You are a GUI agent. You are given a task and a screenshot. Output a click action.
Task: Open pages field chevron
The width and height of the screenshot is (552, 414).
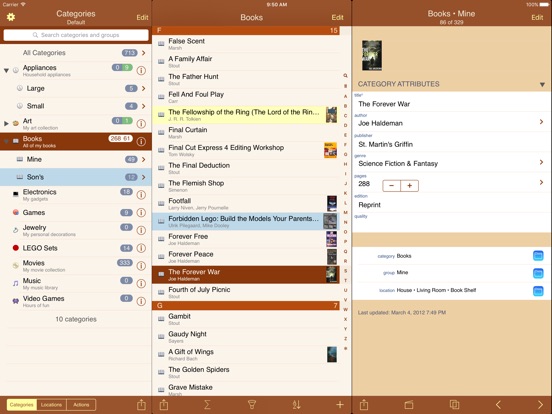tap(541, 182)
